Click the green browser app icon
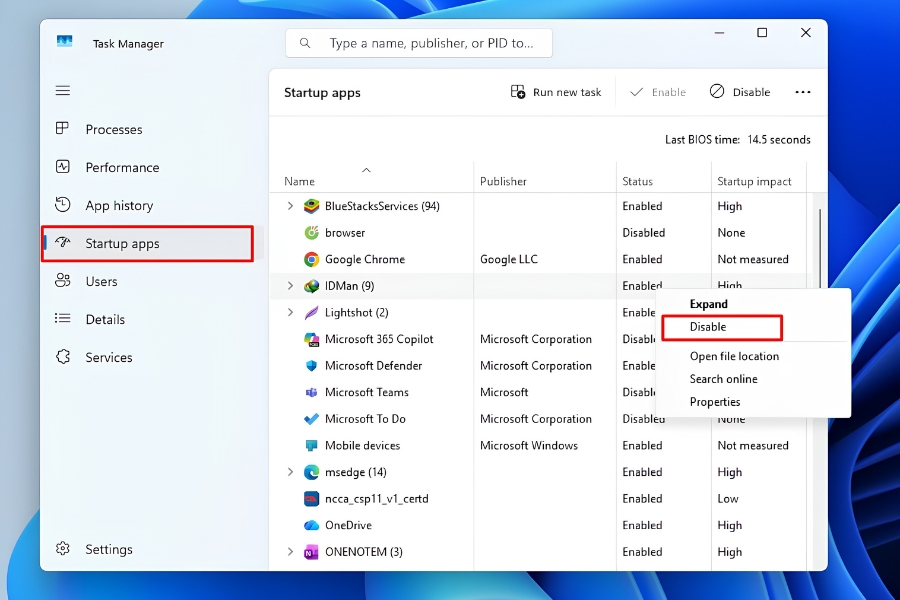Image resolution: width=900 pixels, height=600 pixels. click(x=311, y=233)
